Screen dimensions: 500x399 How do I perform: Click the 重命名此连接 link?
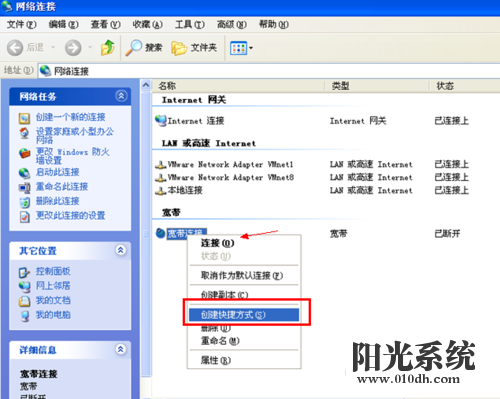tap(62, 186)
